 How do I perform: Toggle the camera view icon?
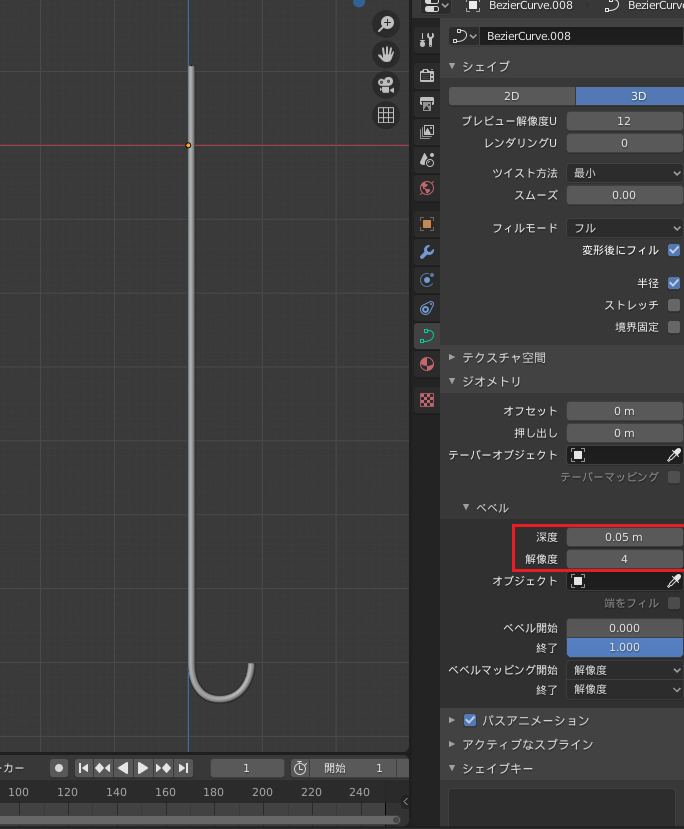click(x=386, y=85)
